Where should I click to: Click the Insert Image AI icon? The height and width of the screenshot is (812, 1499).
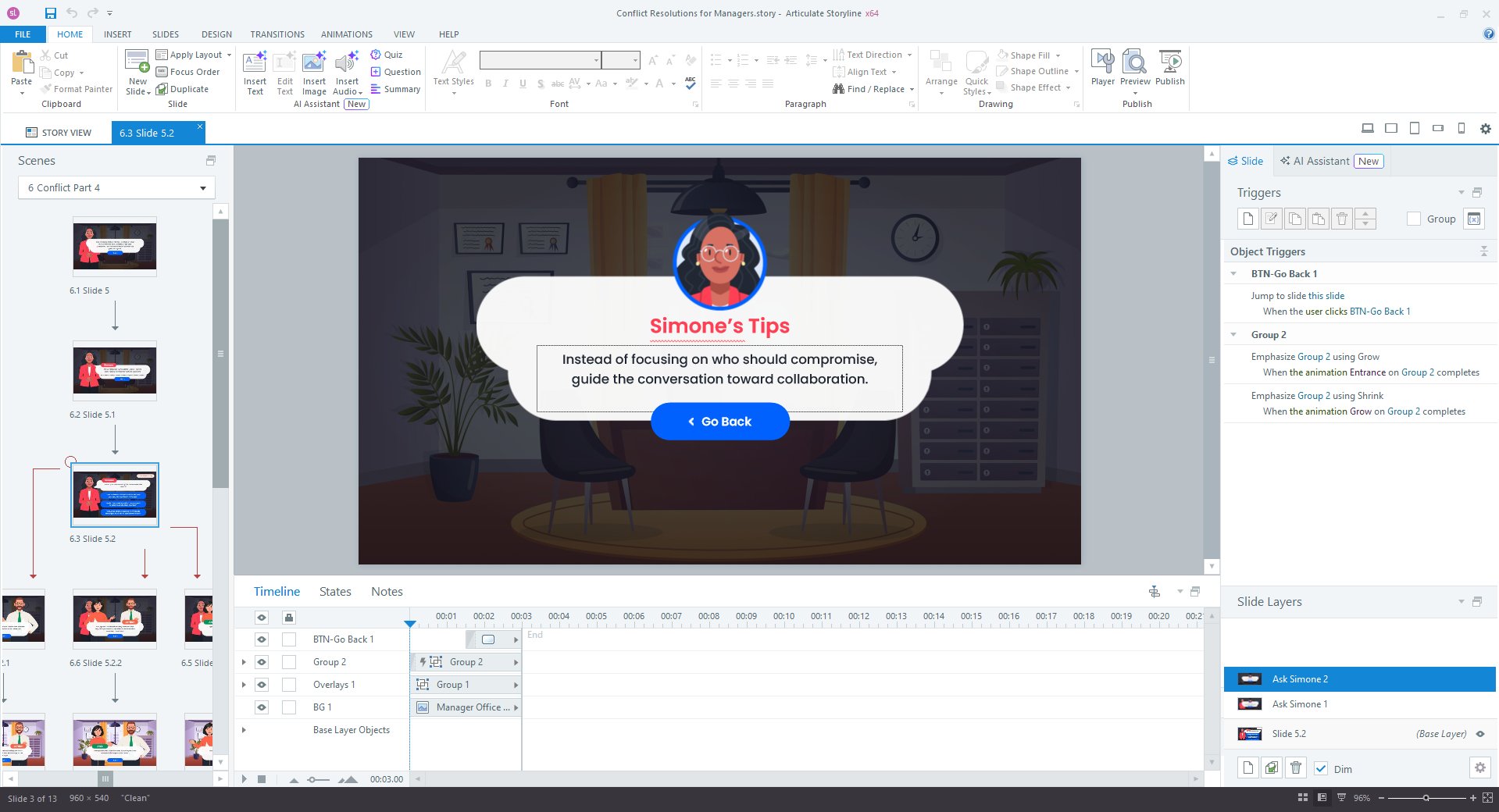[x=314, y=62]
